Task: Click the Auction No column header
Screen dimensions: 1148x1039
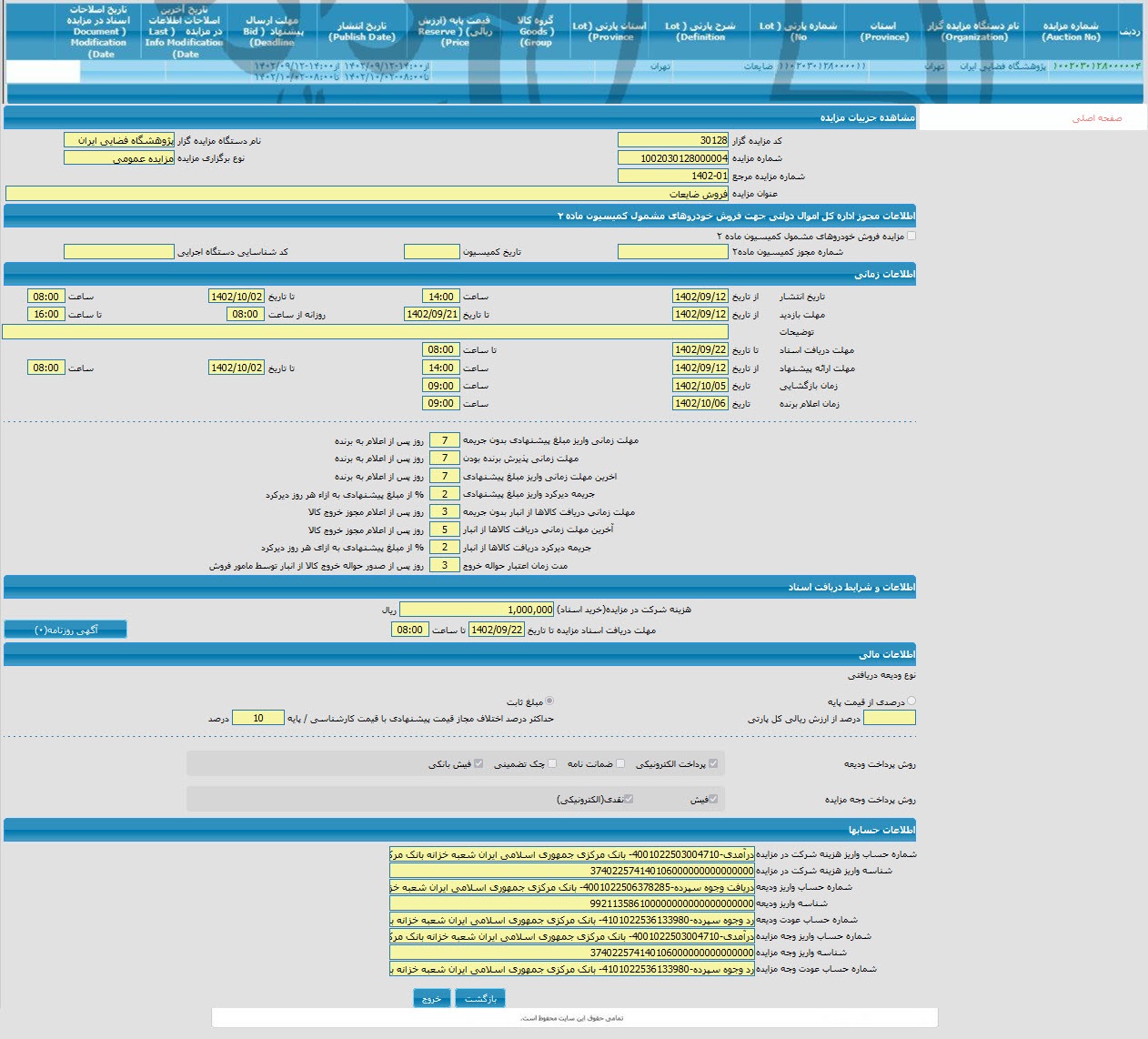Action: coord(1071,32)
